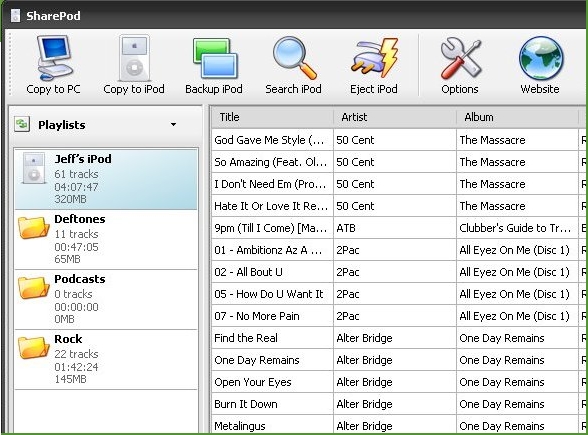The width and height of the screenshot is (588, 435).
Task: Select Jeff's iPod in the playlist pane
Action: (106, 179)
